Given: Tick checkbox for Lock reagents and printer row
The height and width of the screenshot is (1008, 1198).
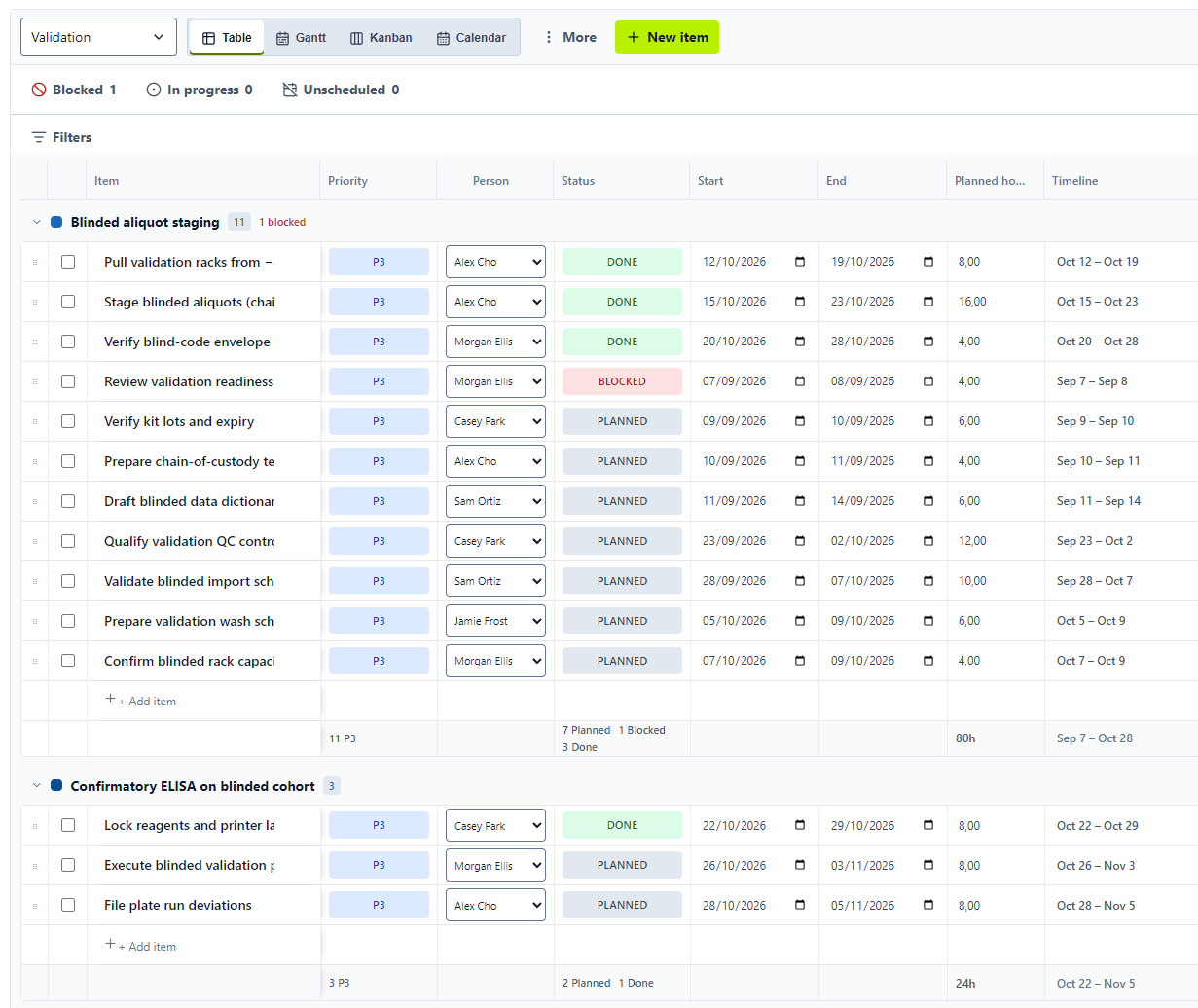Looking at the screenshot, I should [68, 825].
